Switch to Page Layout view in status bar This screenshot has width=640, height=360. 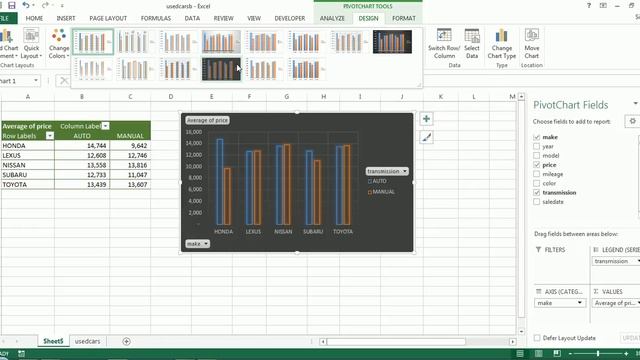pos(538,353)
